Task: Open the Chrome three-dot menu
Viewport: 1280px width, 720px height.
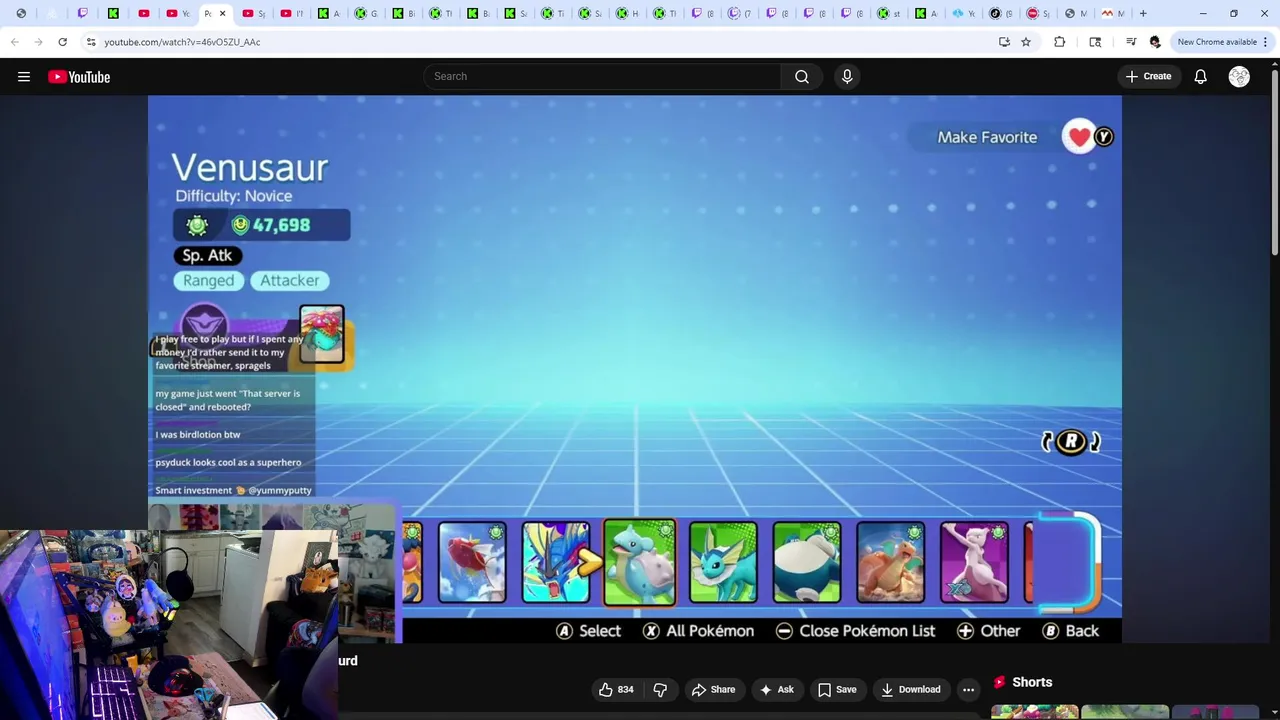Action: [x=1265, y=42]
